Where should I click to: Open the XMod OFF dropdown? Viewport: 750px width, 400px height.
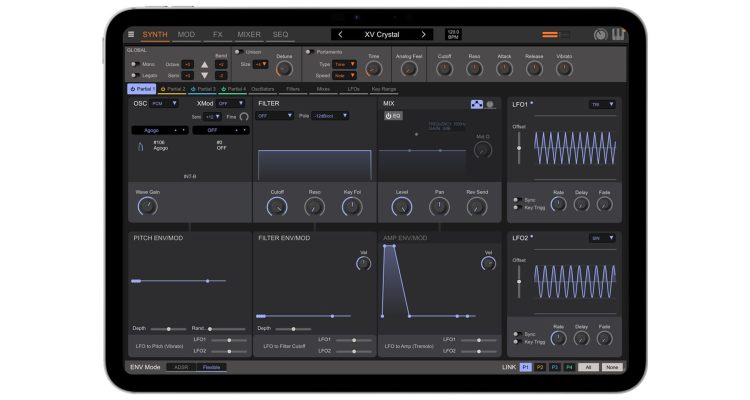pos(230,103)
